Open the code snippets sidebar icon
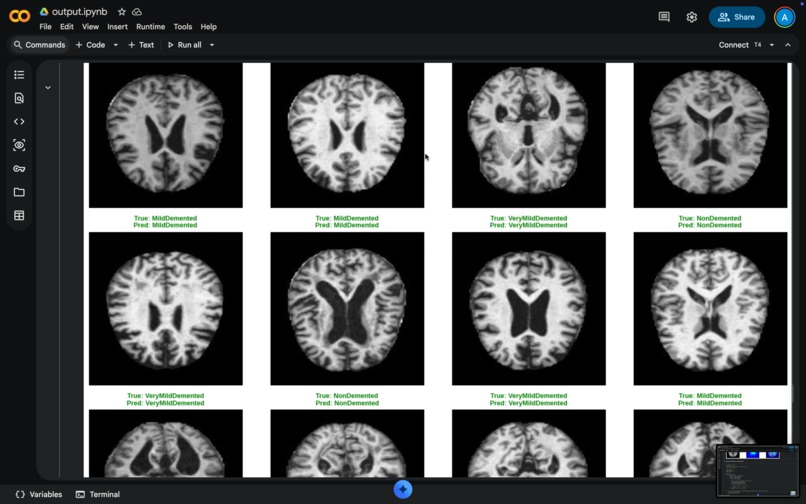This screenshot has height=504, width=806. (19, 122)
